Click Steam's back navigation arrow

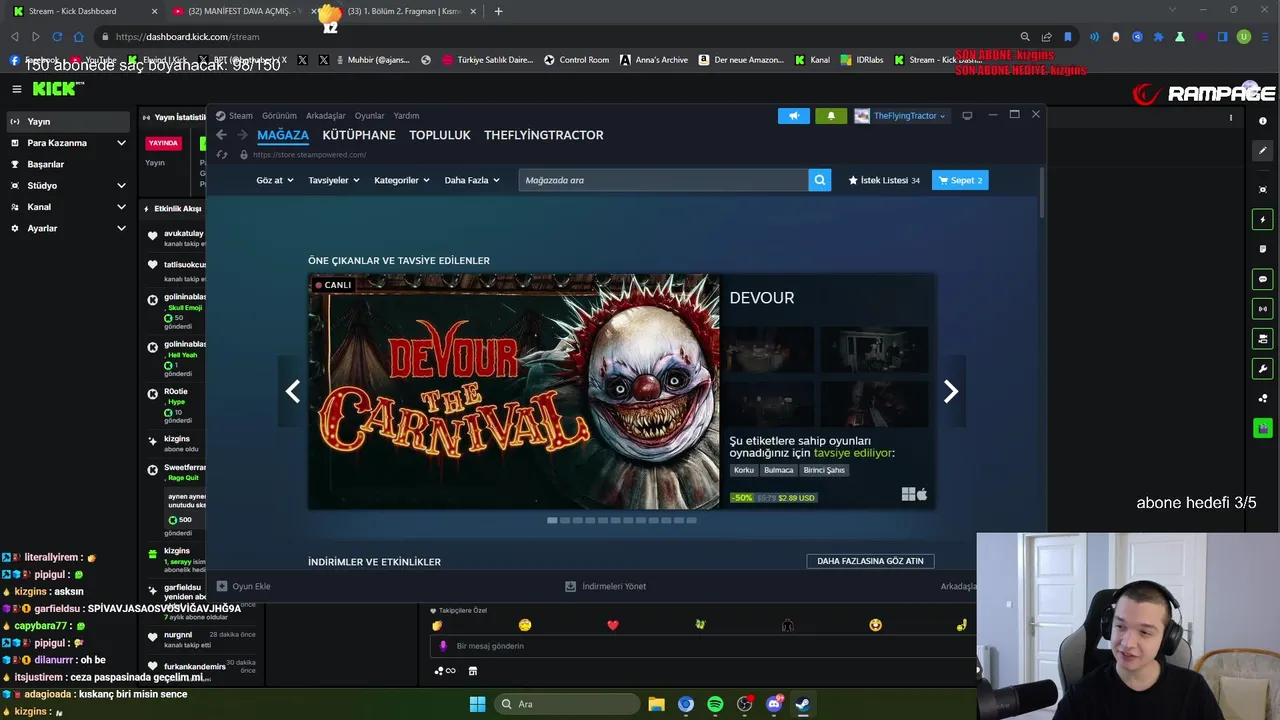[x=221, y=135]
